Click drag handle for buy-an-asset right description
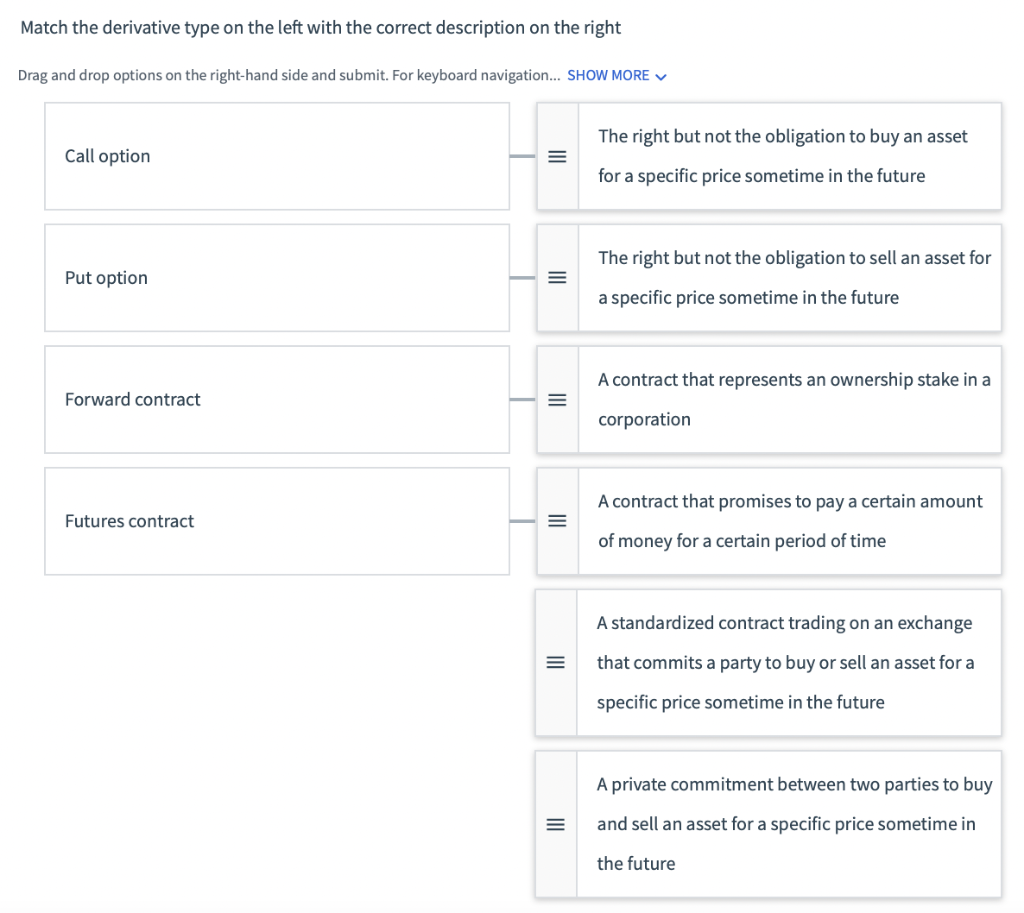1024x913 pixels. point(557,157)
